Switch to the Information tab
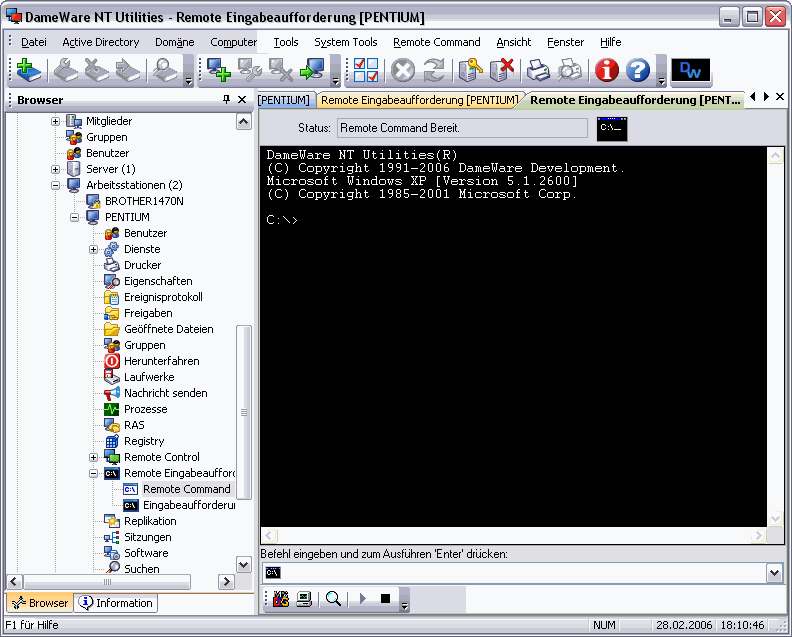The height and width of the screenshot is (637, 792). coord(116,603)
